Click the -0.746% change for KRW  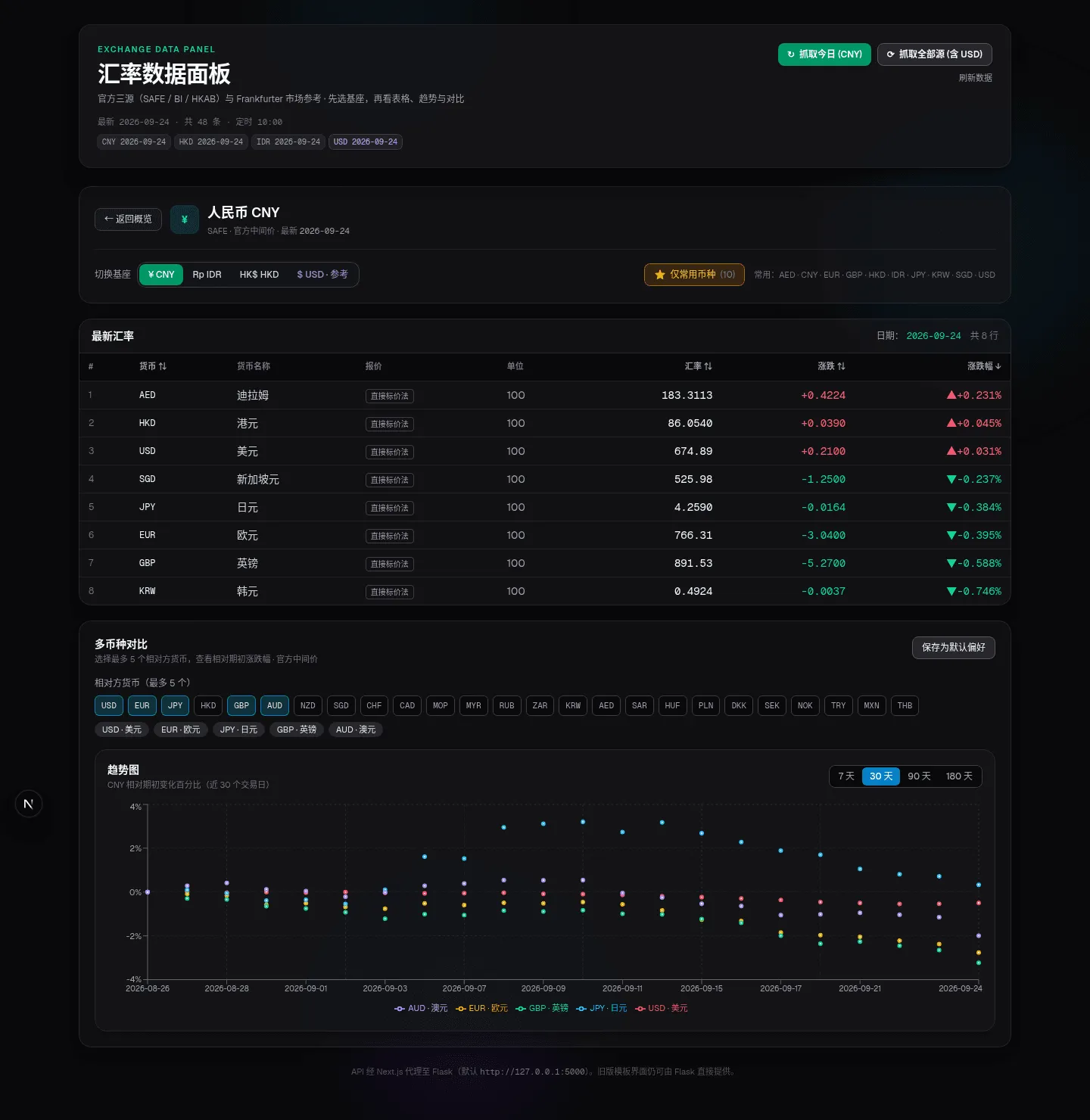[974, 591]
